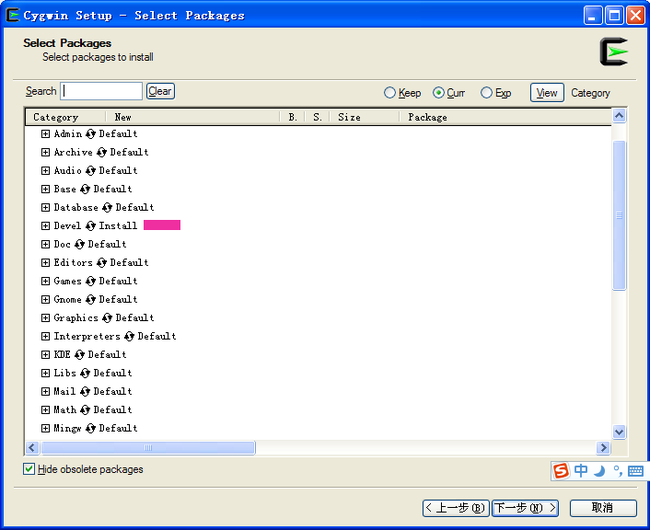Click the B. column header
The image size is (650, 530).
click(293, 117)
